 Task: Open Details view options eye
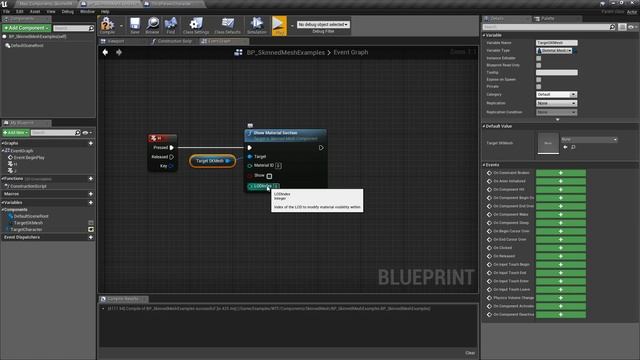pyautogui.click(x=633, y=27)
